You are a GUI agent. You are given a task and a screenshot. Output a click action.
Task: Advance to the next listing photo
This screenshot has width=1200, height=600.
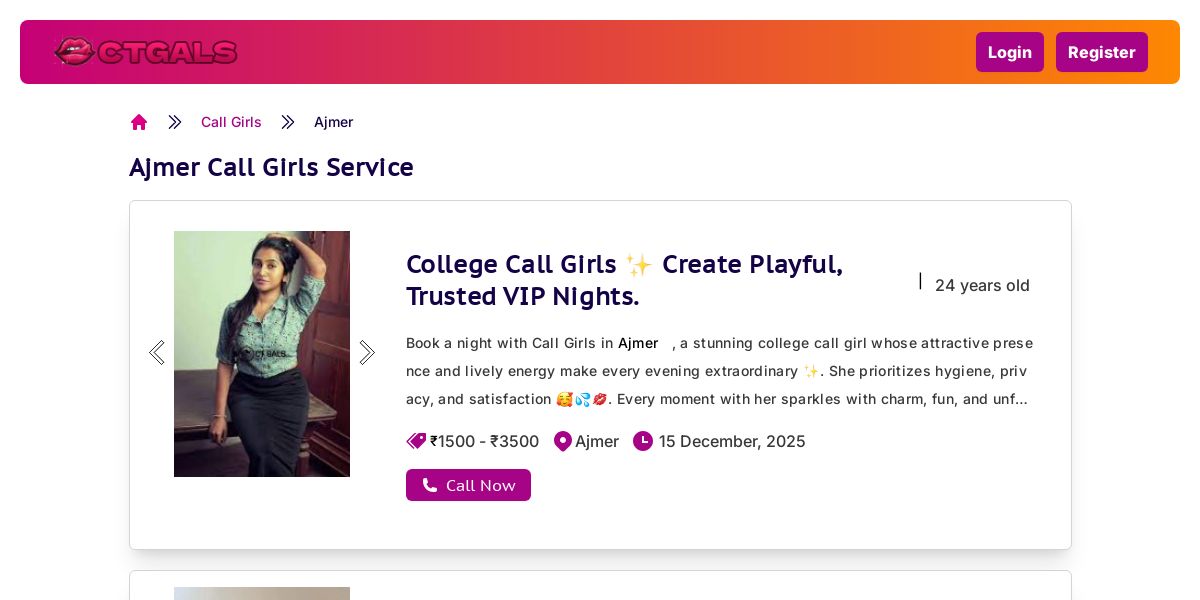(367, 353)
